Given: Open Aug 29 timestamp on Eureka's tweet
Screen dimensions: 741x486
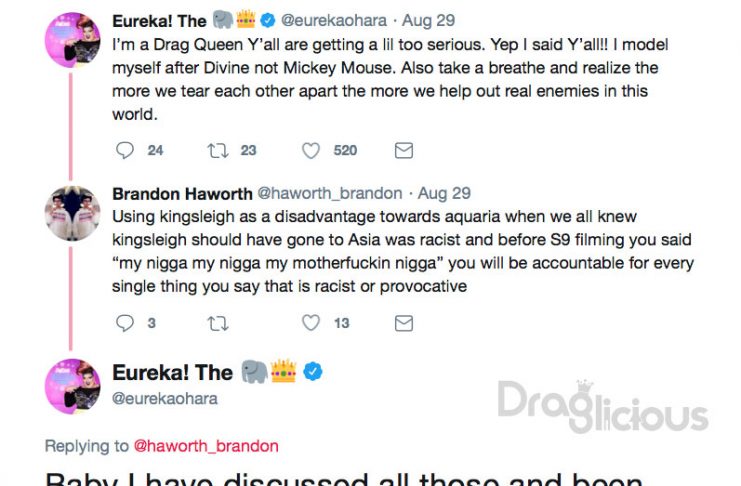Looking at the screenshot, I should pos(429,20).
